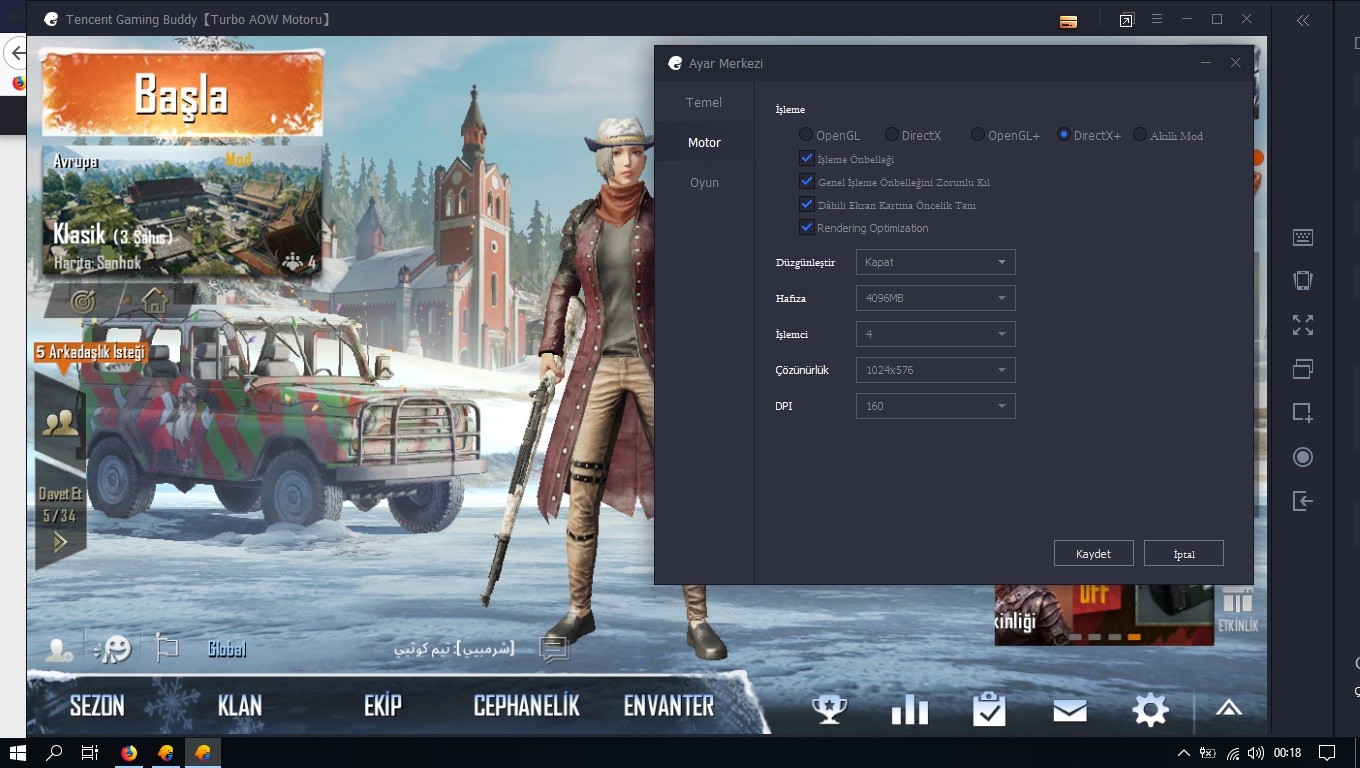Open the friends list icon
This screenshot has width=1360, height=768.
60,424
